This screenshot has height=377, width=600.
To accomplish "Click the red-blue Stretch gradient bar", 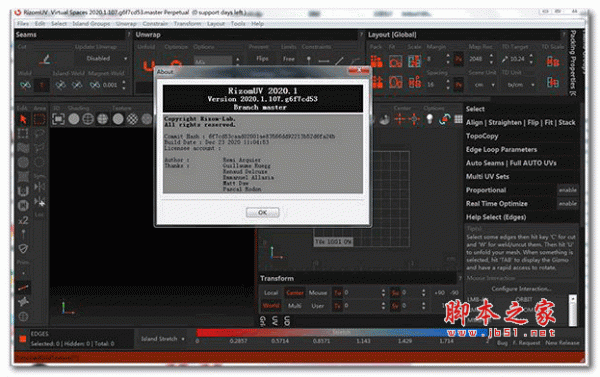I will [x=342, y=333].
